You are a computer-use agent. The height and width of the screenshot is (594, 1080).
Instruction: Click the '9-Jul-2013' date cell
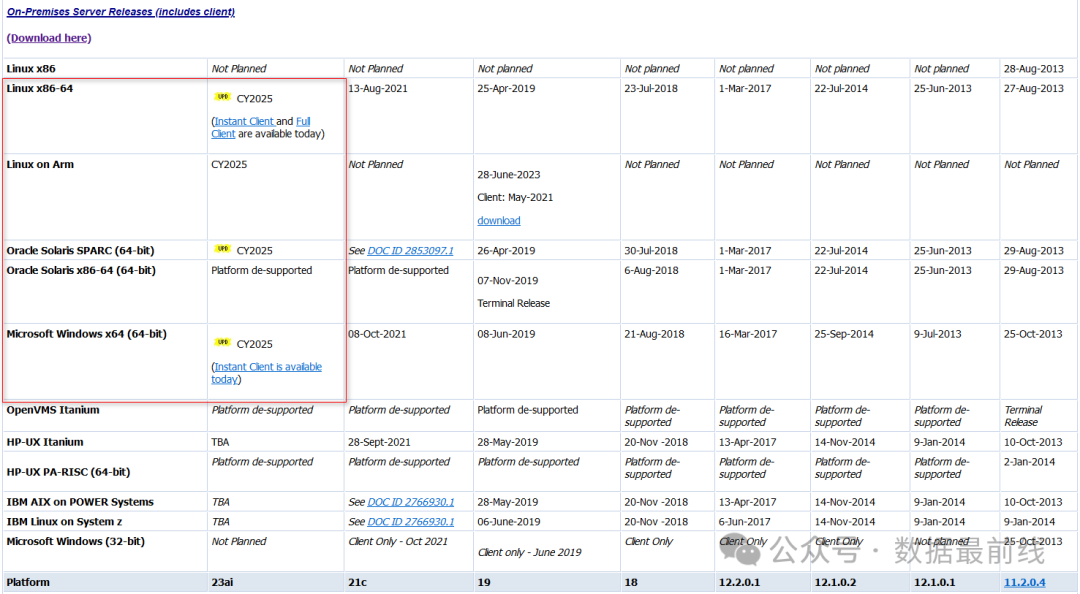click(937, 334)
